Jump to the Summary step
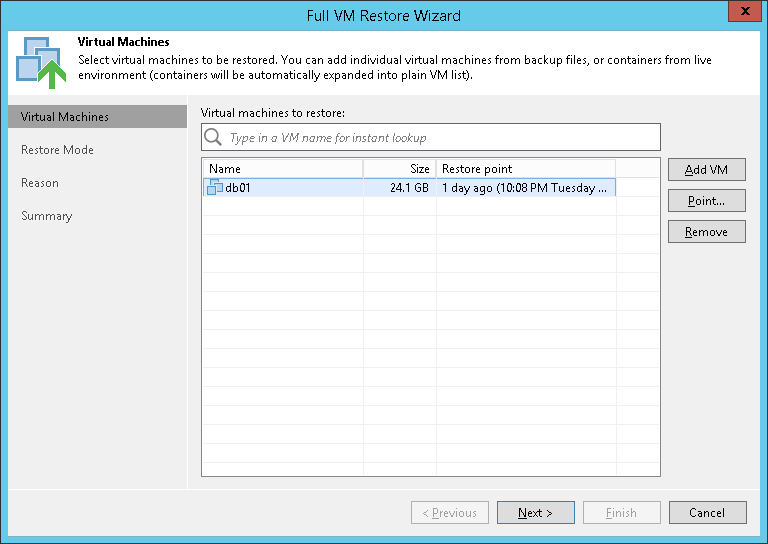The image size is (768, 544). coord(47,216)
